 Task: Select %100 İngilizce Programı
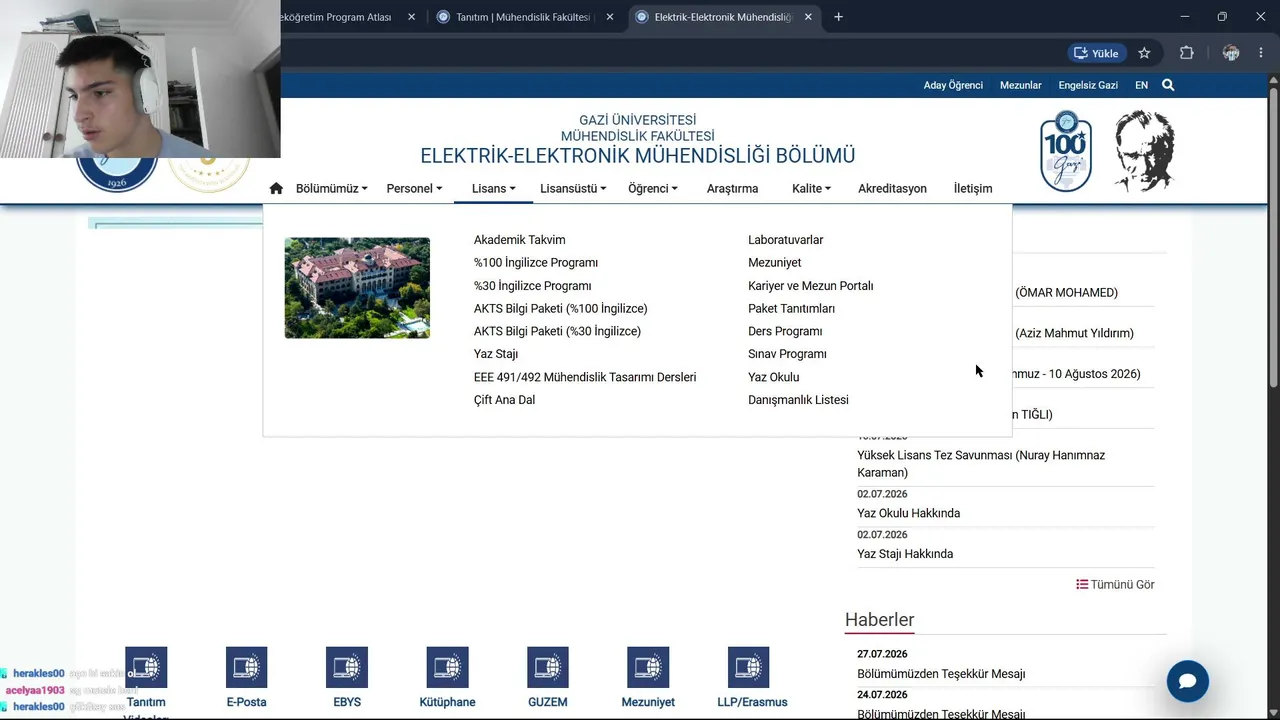[536, 263]
